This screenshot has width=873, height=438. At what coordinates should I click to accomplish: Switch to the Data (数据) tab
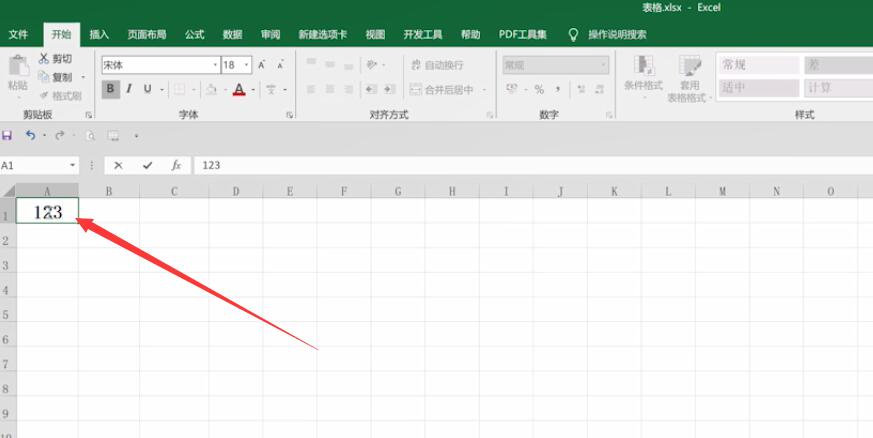(232, 35)
